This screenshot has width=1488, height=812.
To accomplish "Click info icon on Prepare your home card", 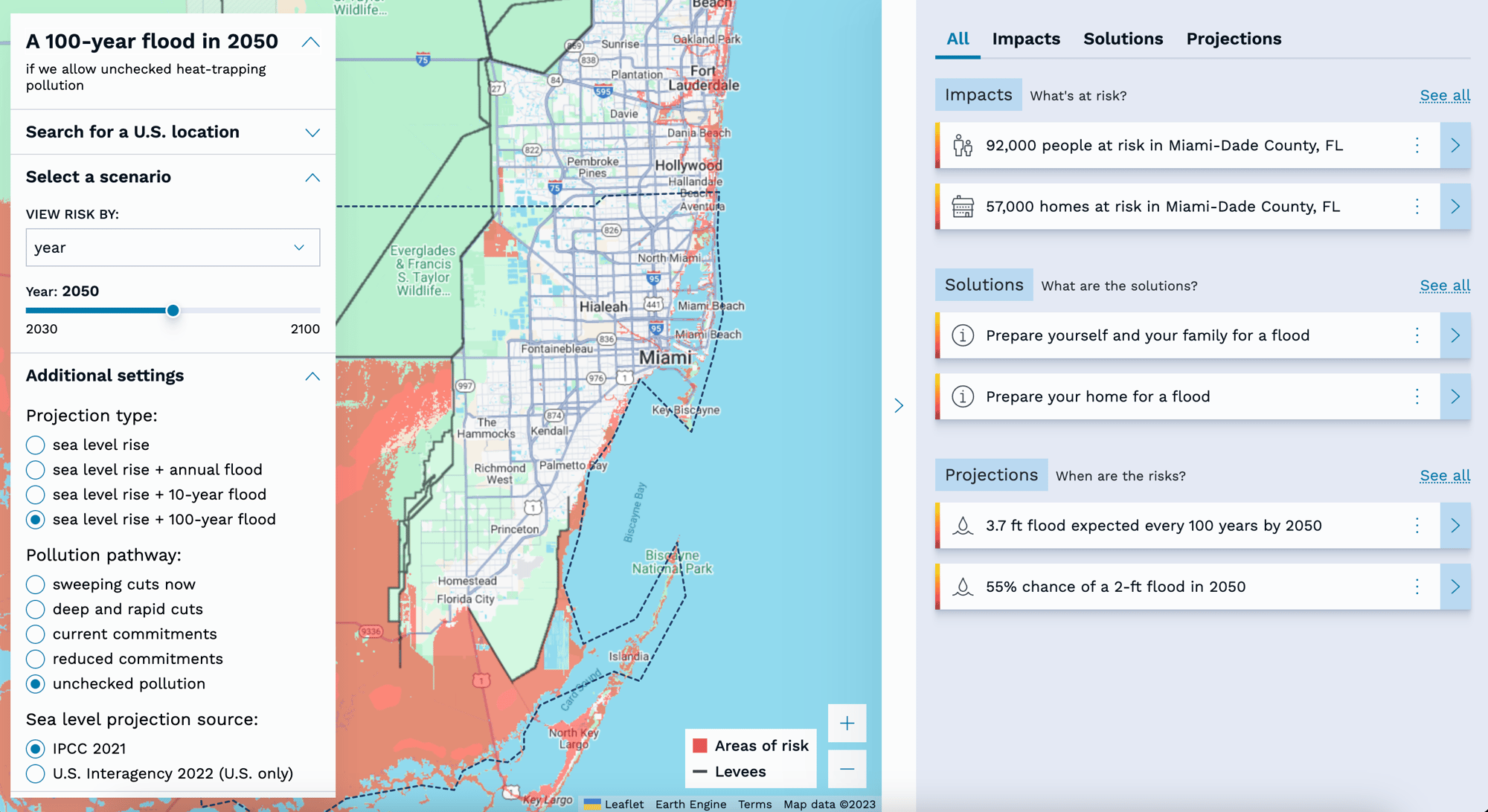I will click(x=963, y=396).
